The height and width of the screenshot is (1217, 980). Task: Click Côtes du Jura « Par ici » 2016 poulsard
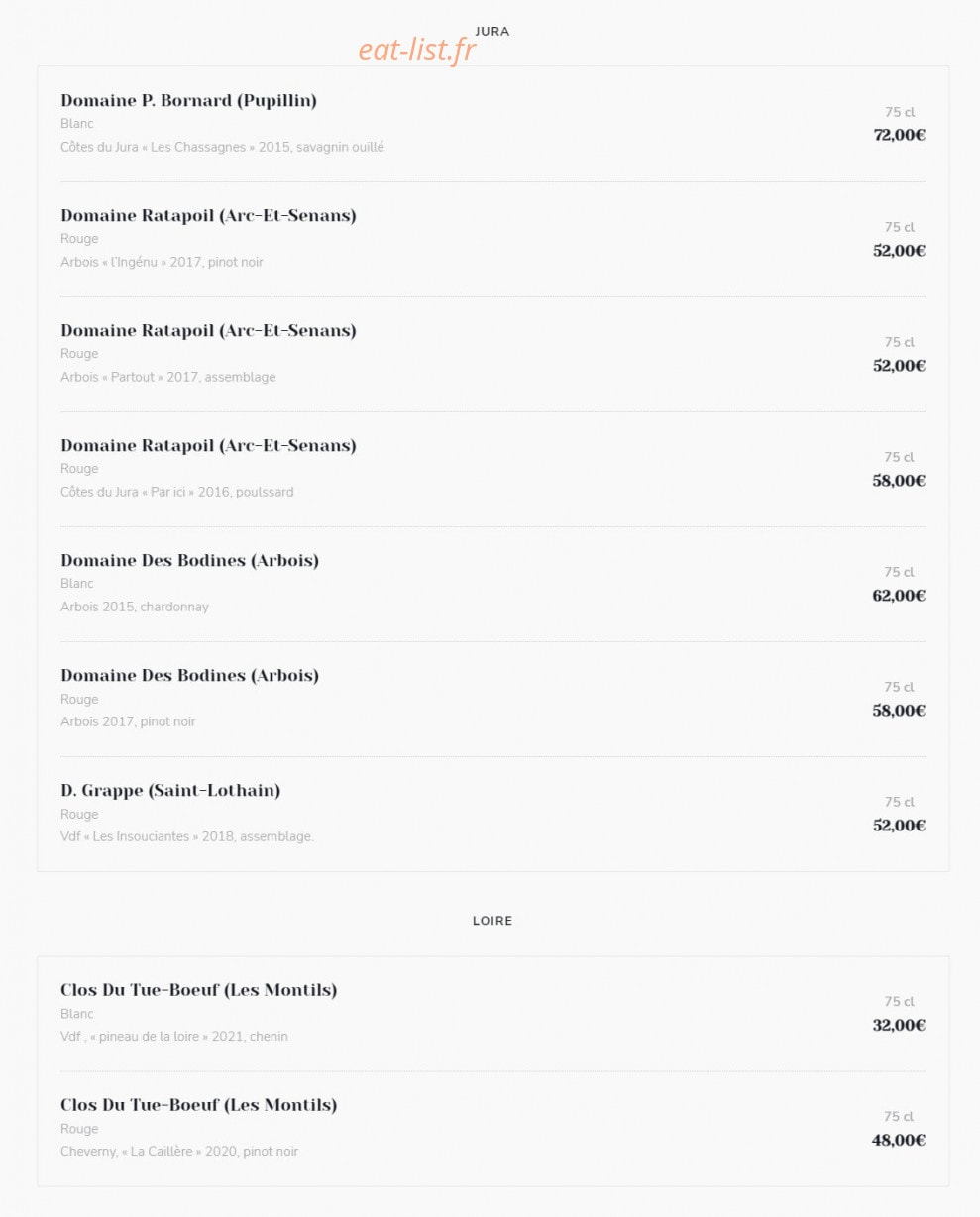coord(177,492)
